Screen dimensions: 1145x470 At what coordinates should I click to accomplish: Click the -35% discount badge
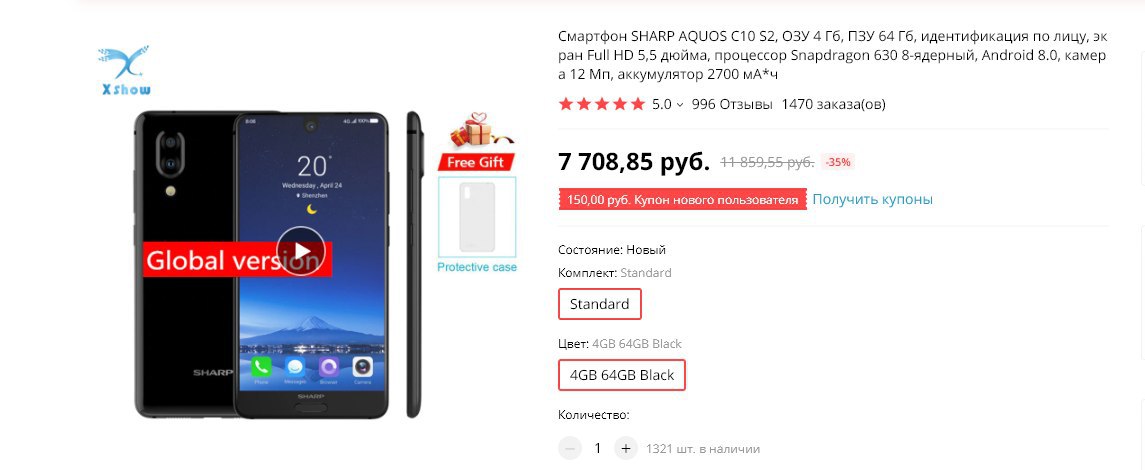838,162
